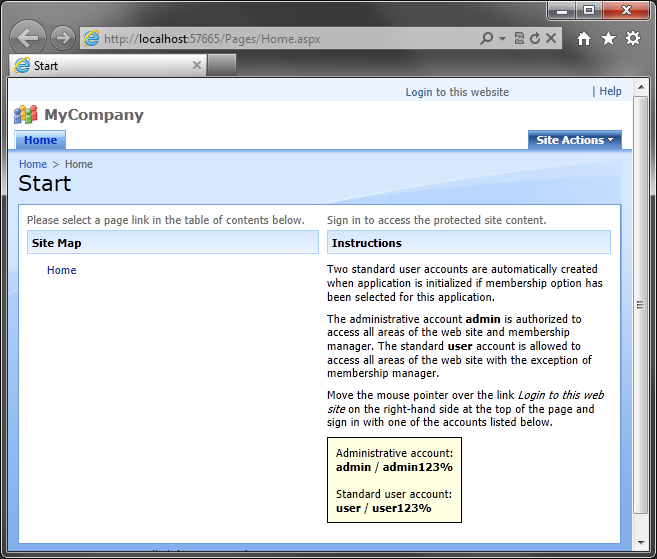657x559 pixels.
Task: Expand the Site Actions dropdown menu
Action: (574, 140)
